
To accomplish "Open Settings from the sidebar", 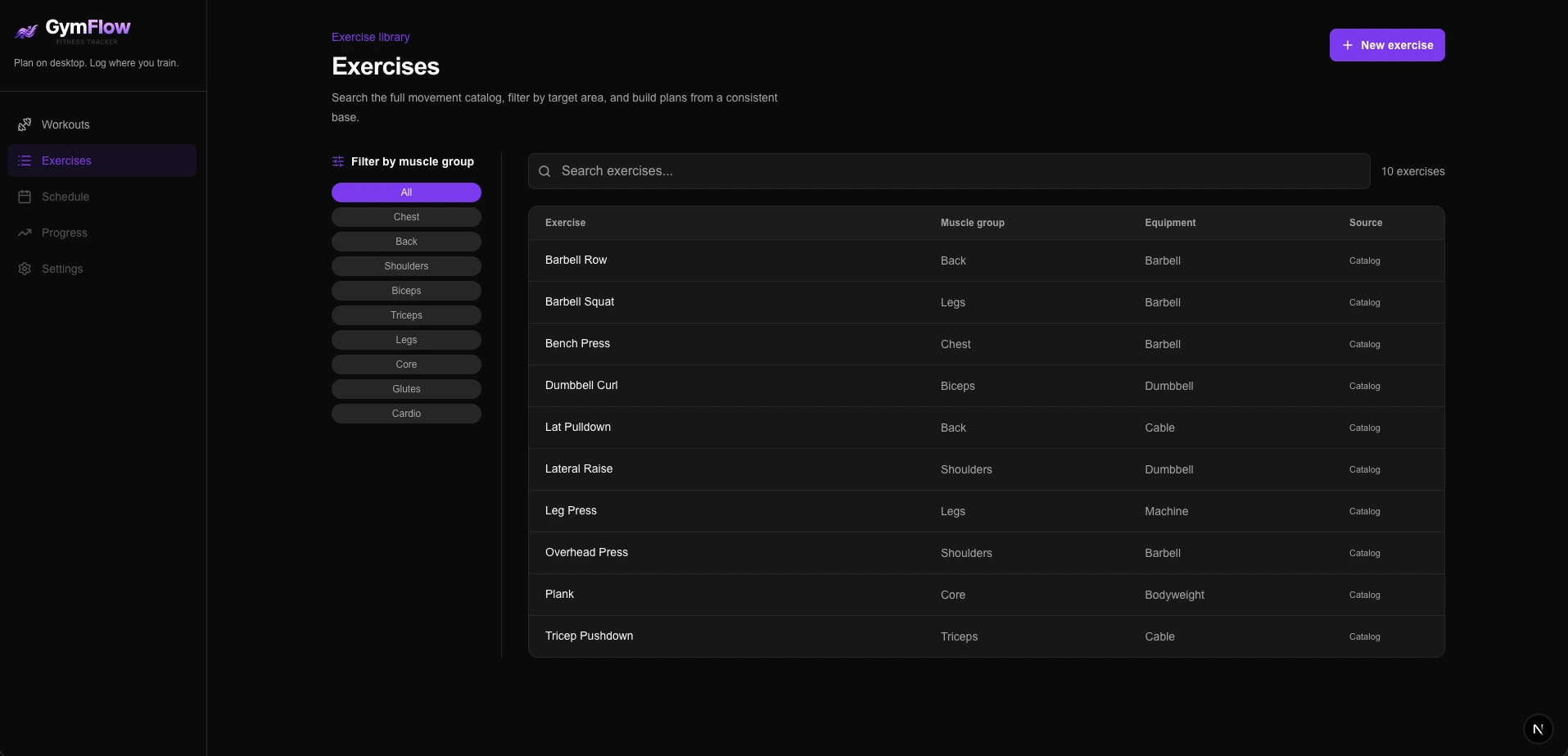I will coord(102,269).
